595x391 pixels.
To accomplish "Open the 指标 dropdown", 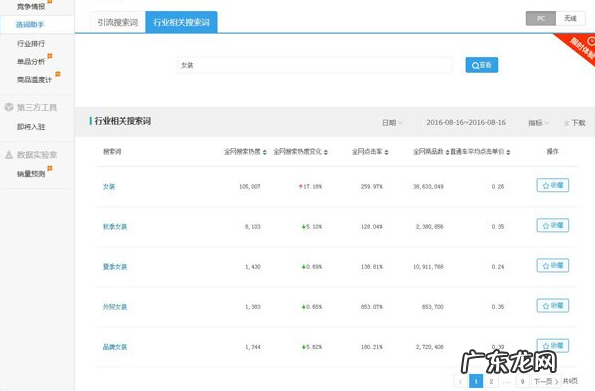I will 538,123.
